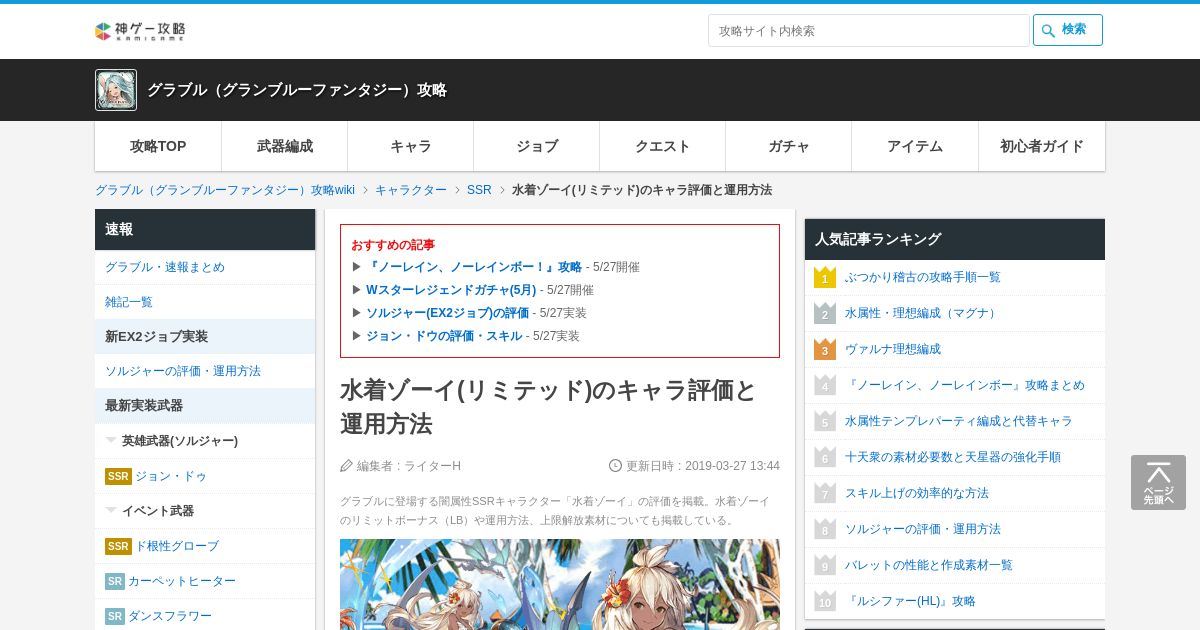
Task: Open the ガチャ menu tab
Action: pos(789,146)
